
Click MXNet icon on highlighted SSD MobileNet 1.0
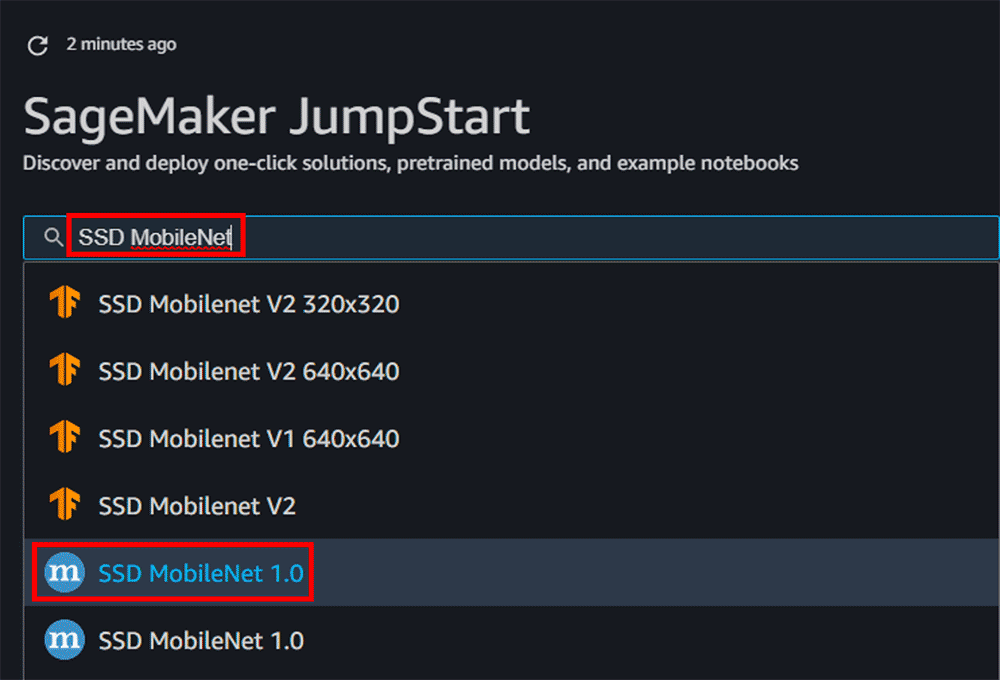point(64,573)
